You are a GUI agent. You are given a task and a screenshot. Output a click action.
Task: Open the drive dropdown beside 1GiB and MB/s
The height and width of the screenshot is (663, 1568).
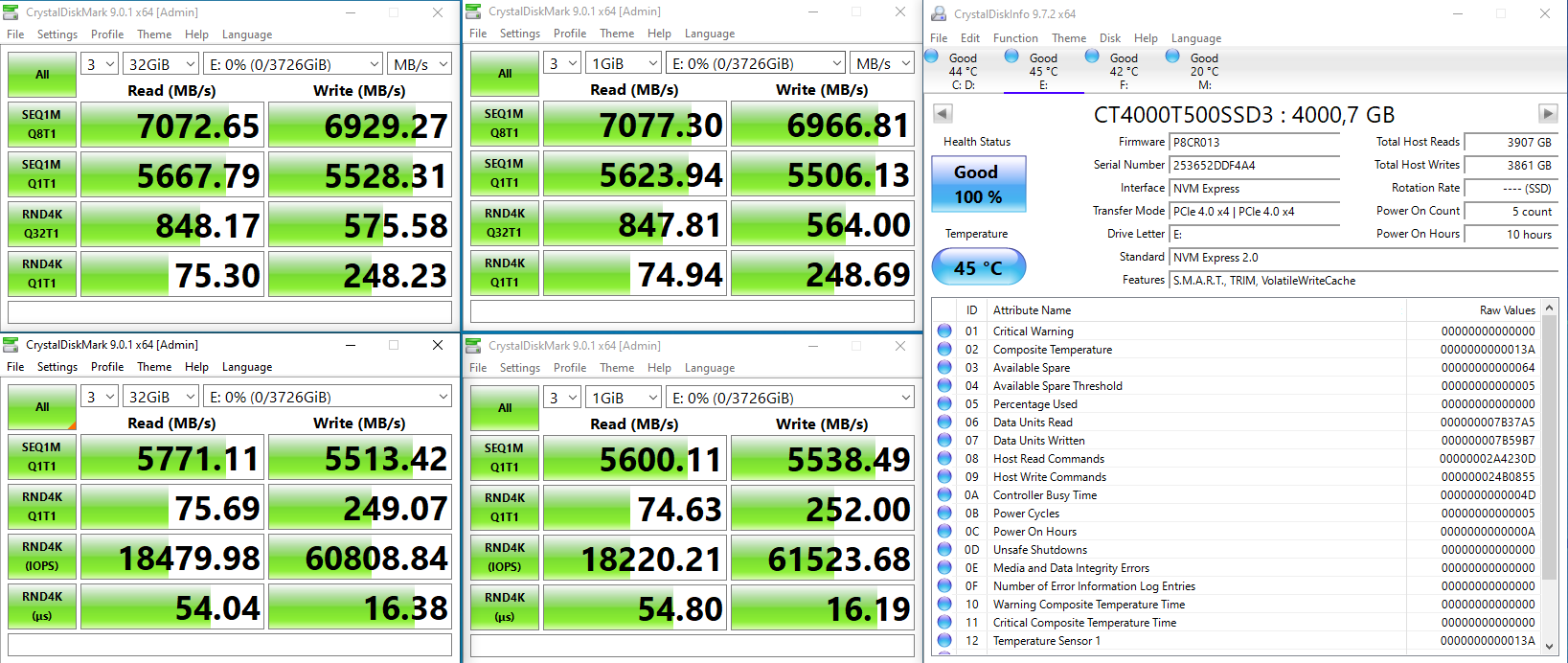point(756,63)
